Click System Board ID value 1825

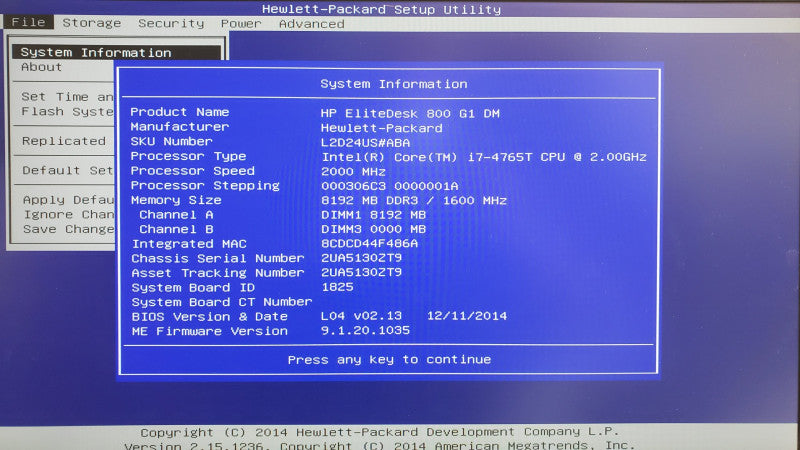(x=338, y=287)
